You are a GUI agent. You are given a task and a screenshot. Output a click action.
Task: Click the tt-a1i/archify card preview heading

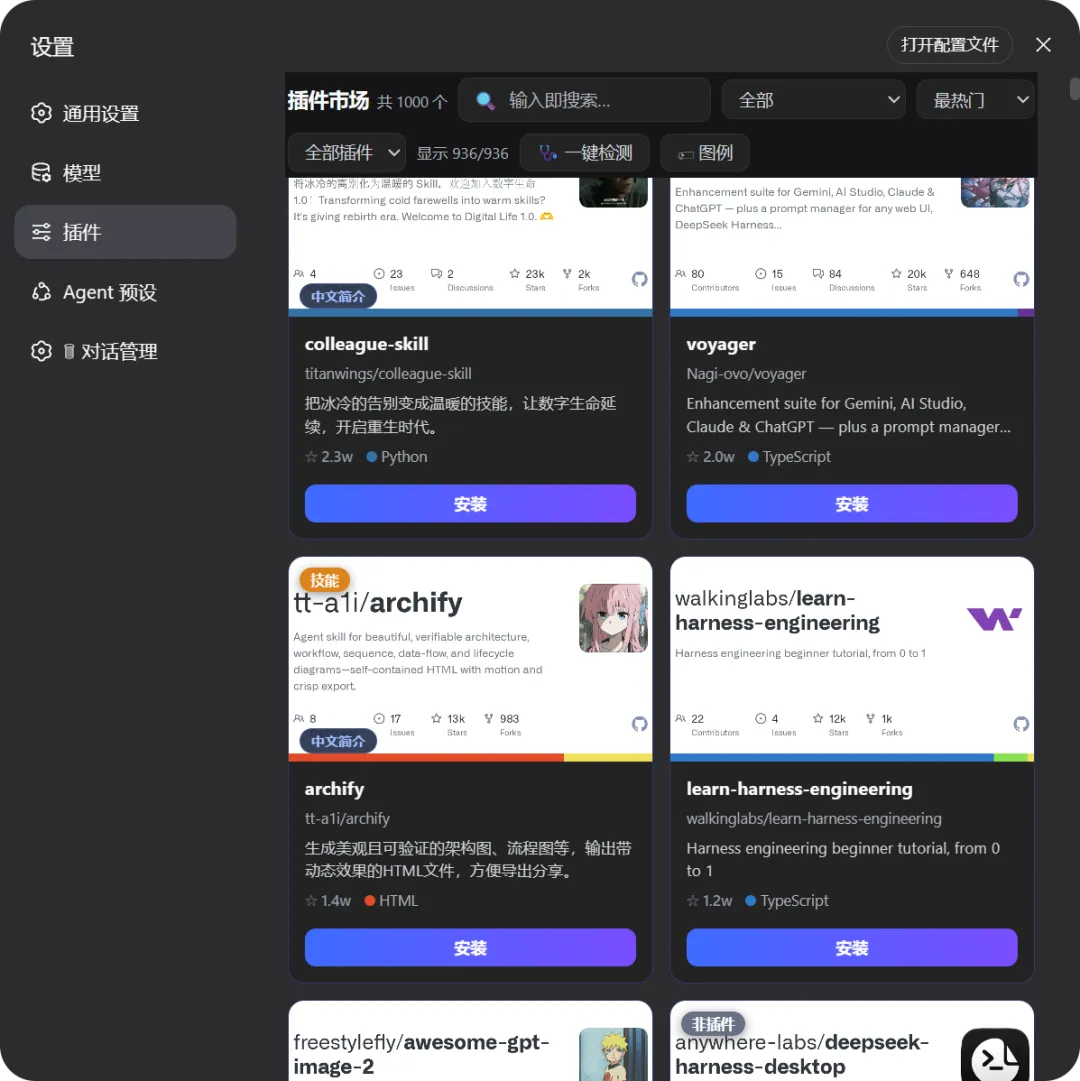pyautogui.click(x=378, y=603)
